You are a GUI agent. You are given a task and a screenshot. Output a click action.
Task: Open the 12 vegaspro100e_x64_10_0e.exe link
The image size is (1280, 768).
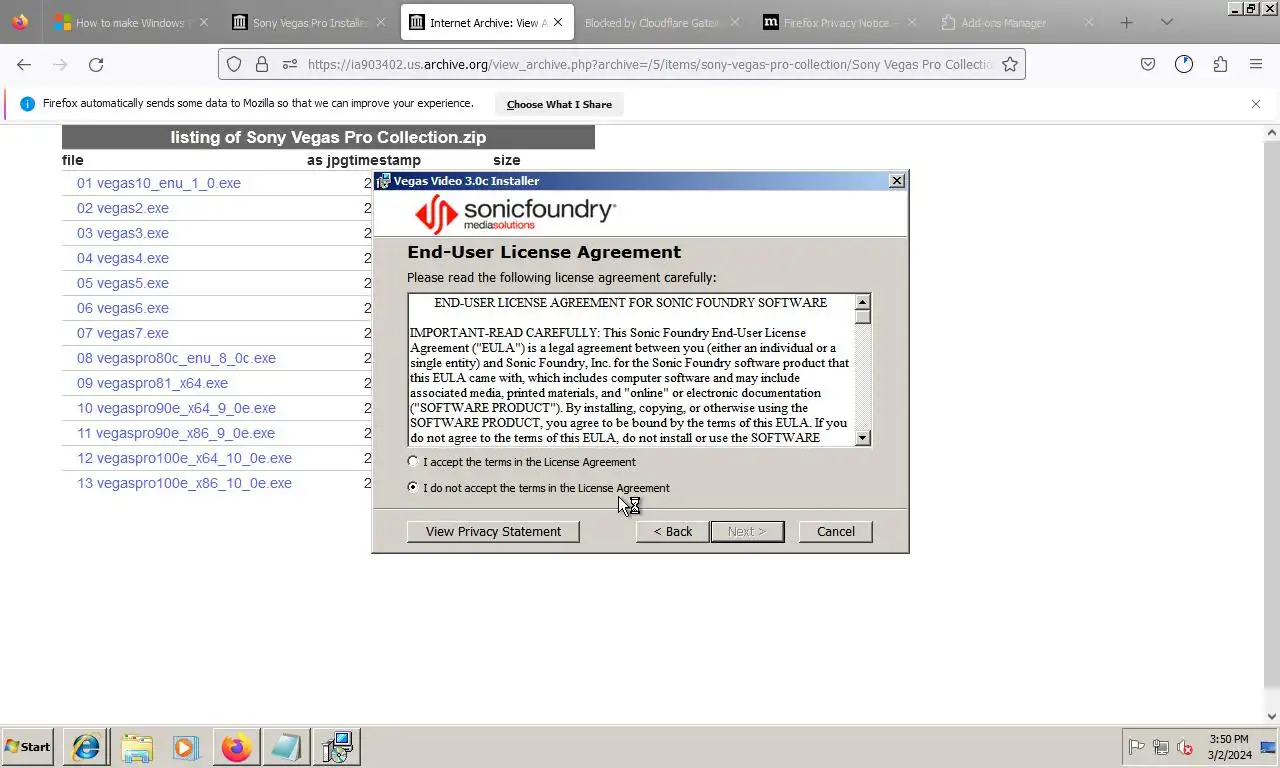pos(184,458)
